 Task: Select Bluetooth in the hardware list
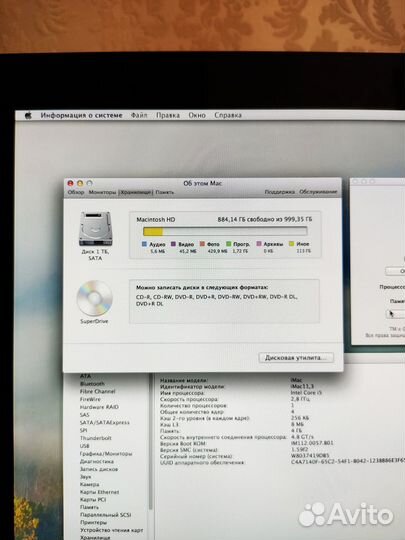click(x=92, y=384)
